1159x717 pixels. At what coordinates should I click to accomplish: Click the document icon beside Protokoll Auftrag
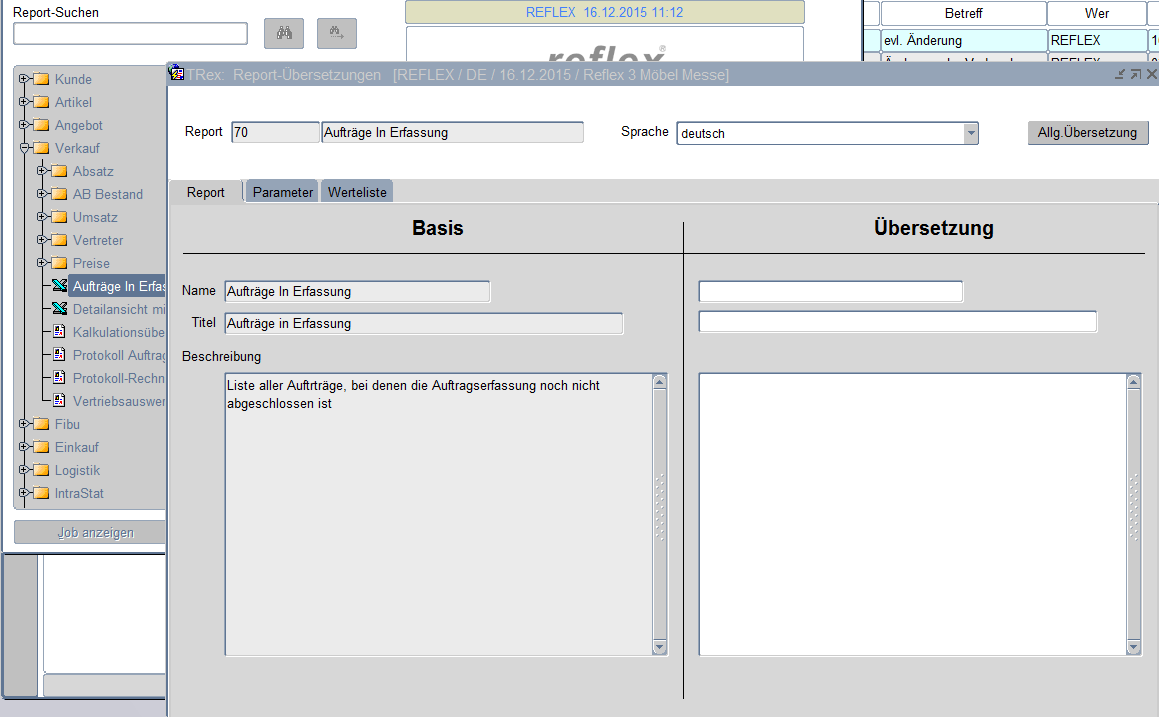(60, 356)
